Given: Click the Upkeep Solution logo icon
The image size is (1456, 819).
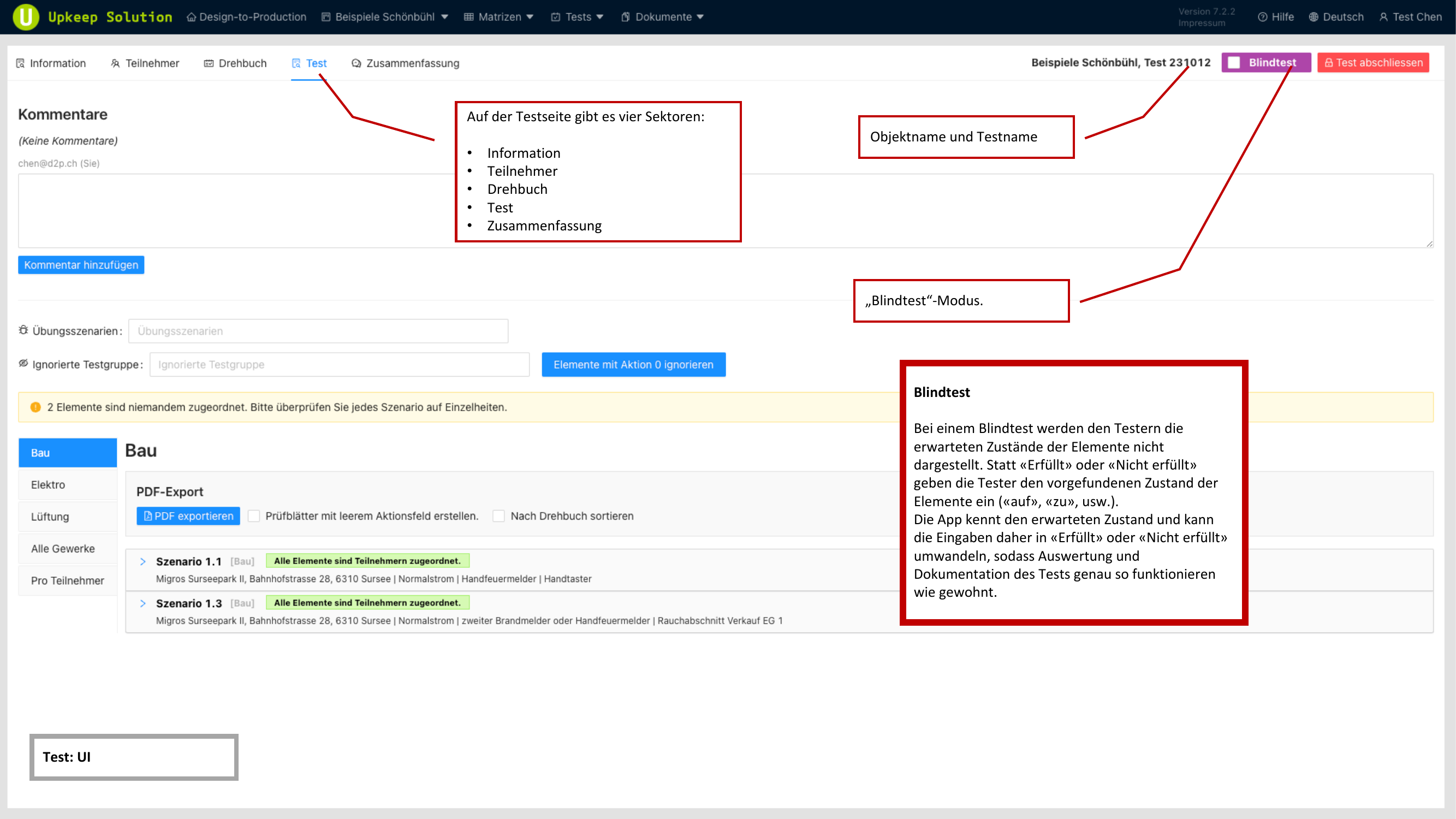Looking at the screenshot, I should tap(26, 17).
